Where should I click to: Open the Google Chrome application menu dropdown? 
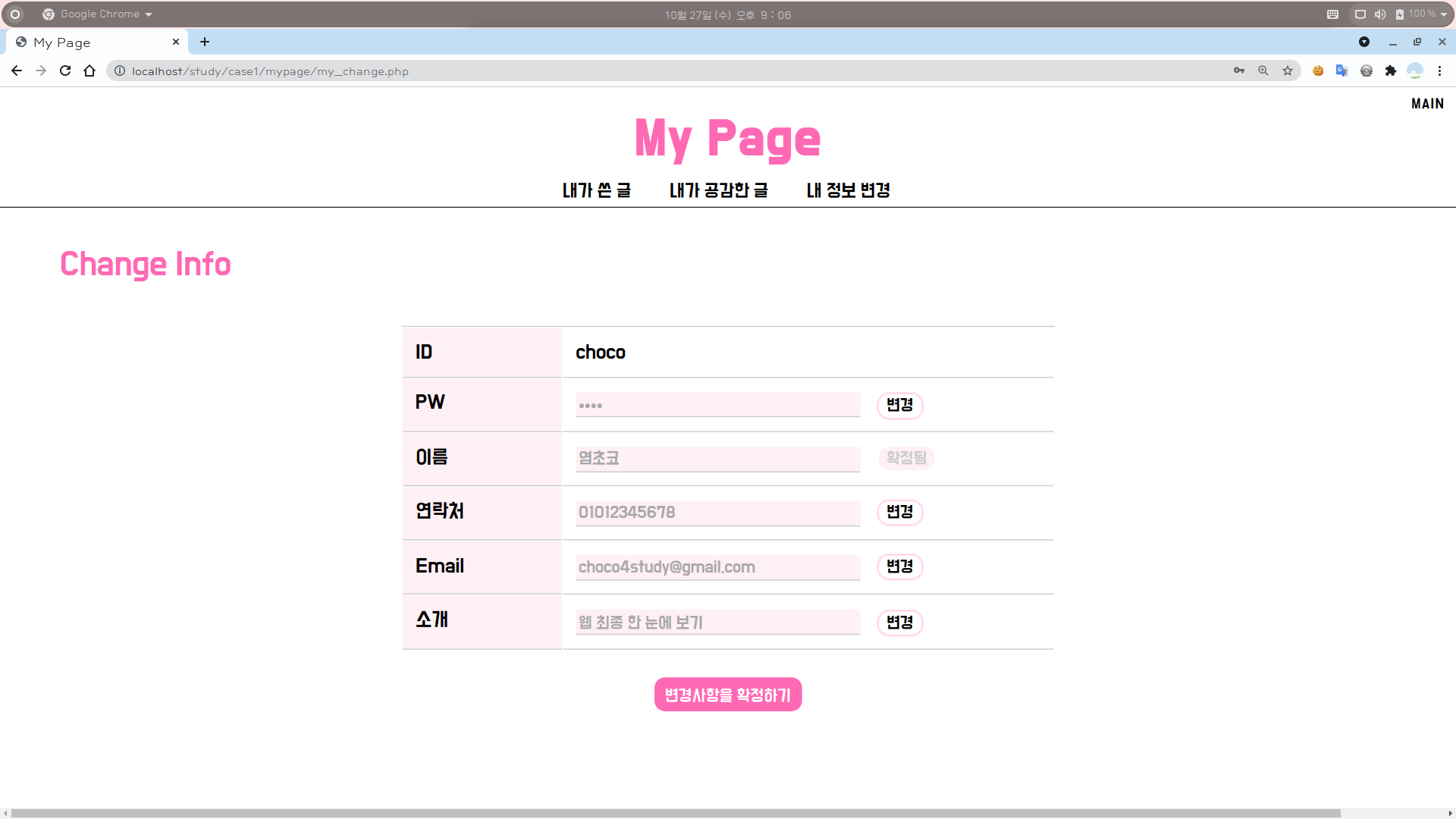click(x=99, y=14)
